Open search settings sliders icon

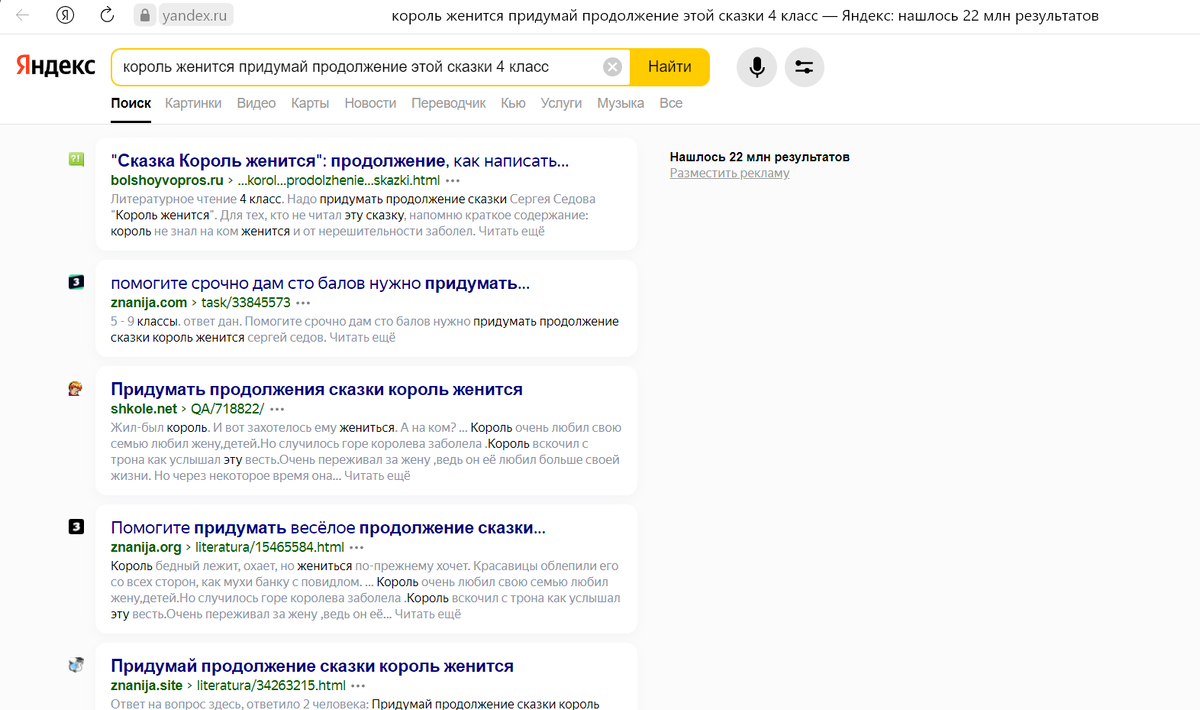[804, 67]
